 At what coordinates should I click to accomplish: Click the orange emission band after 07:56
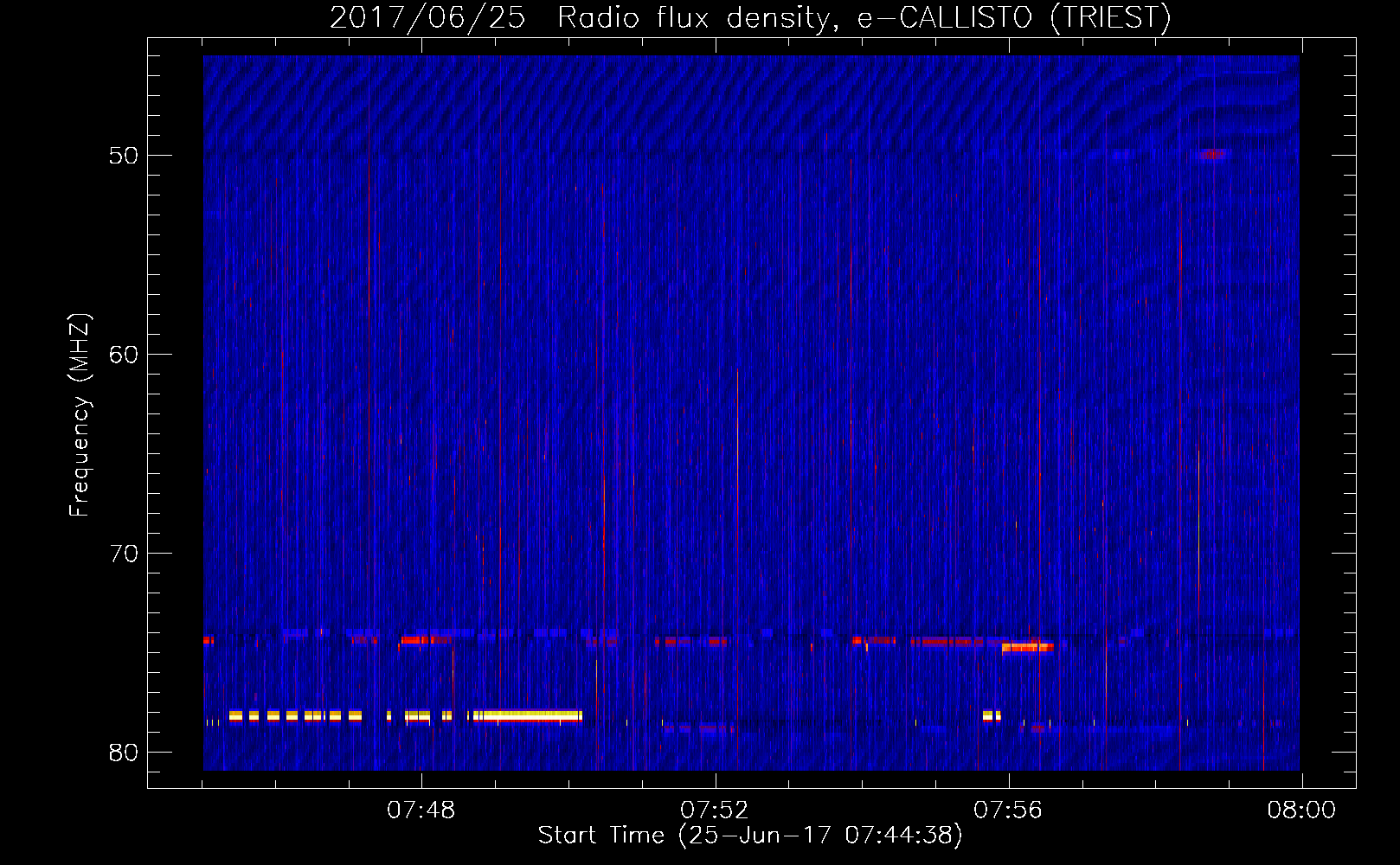(x=1027, y=647)
